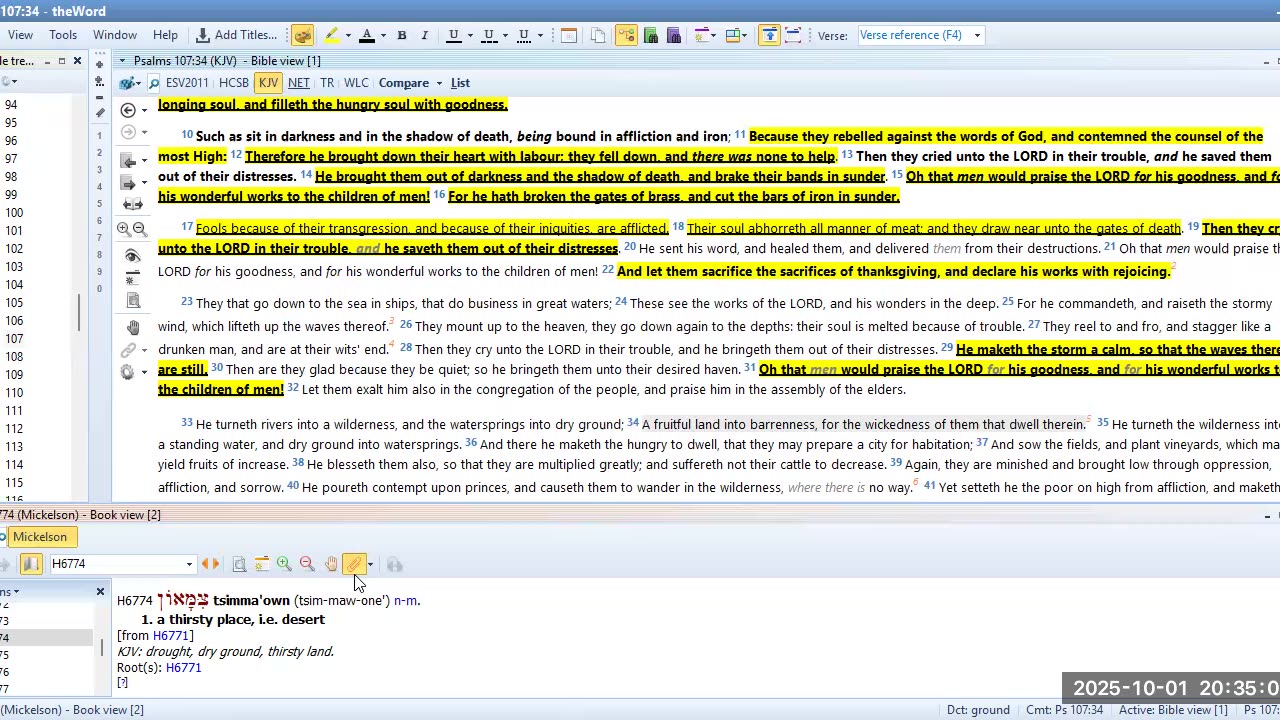Click the zoom in icon in Book view toolbar
This screenshot has width=1280, height=720.
tap(284, 564)
